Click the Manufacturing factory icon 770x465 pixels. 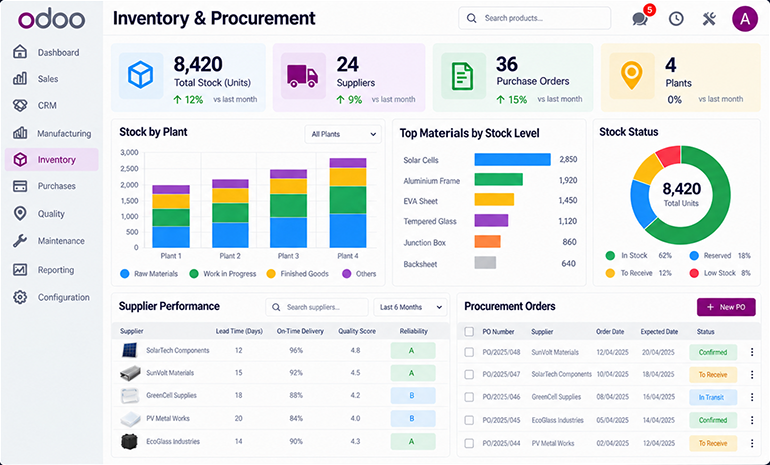20,133
